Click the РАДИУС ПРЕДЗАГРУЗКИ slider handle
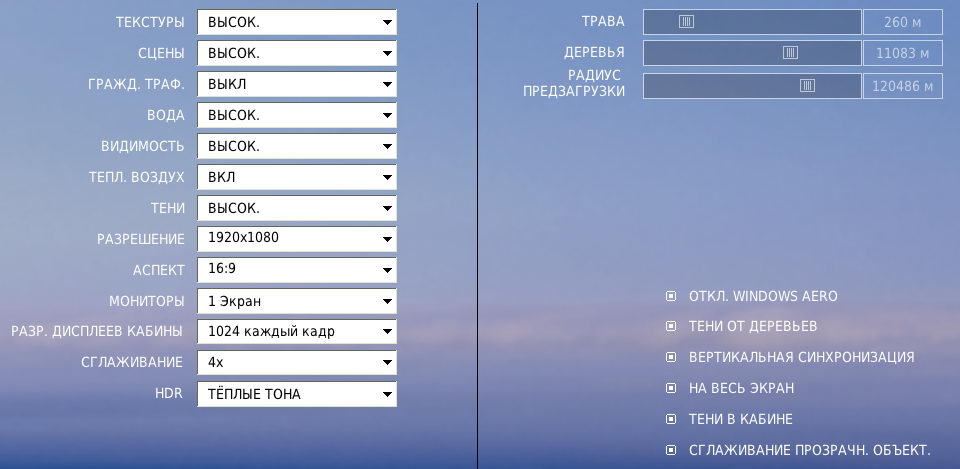This screenshot has height=469, width=960. (808, 86)
